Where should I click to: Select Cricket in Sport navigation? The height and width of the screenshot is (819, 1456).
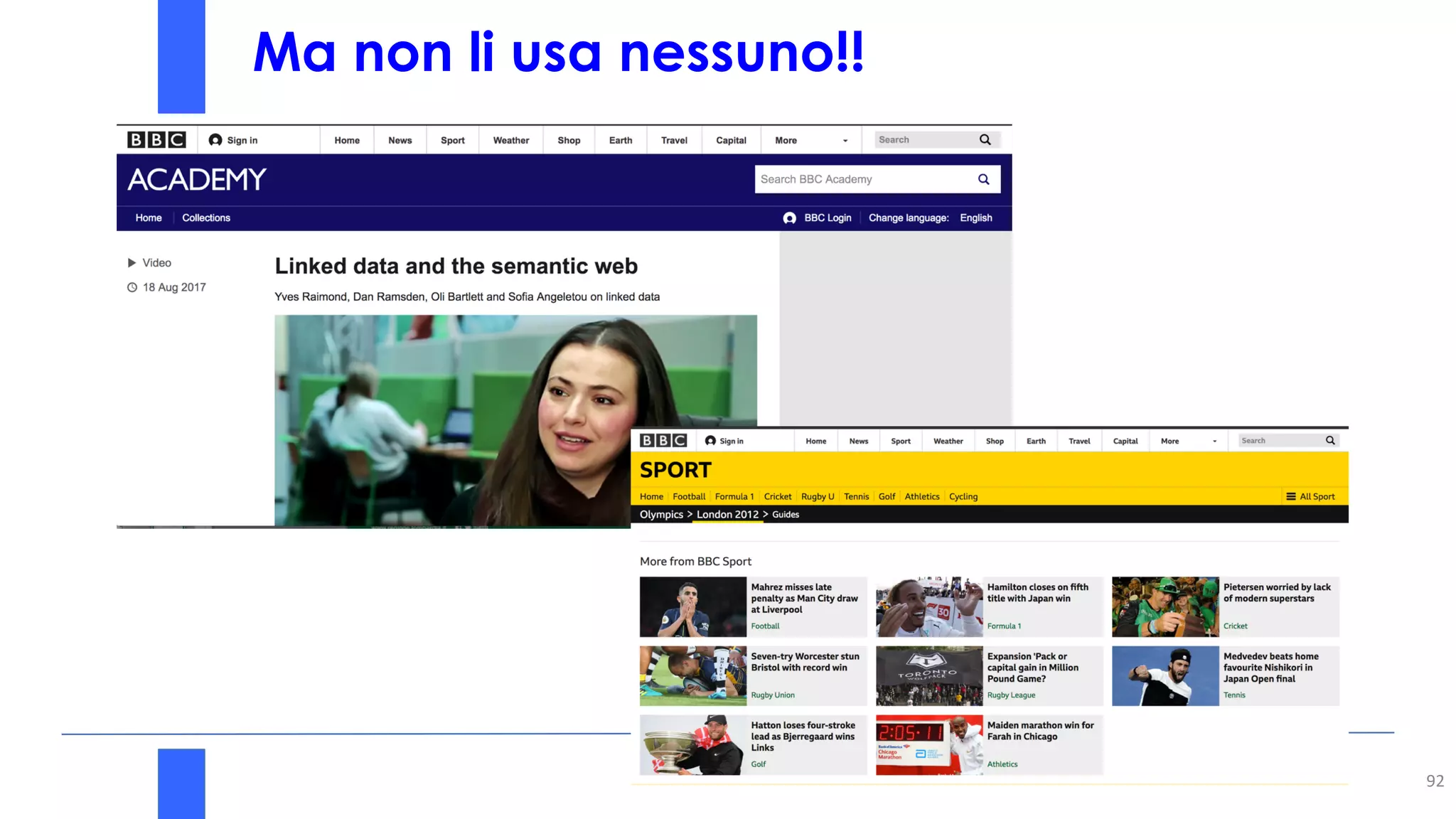coord(778,496)
